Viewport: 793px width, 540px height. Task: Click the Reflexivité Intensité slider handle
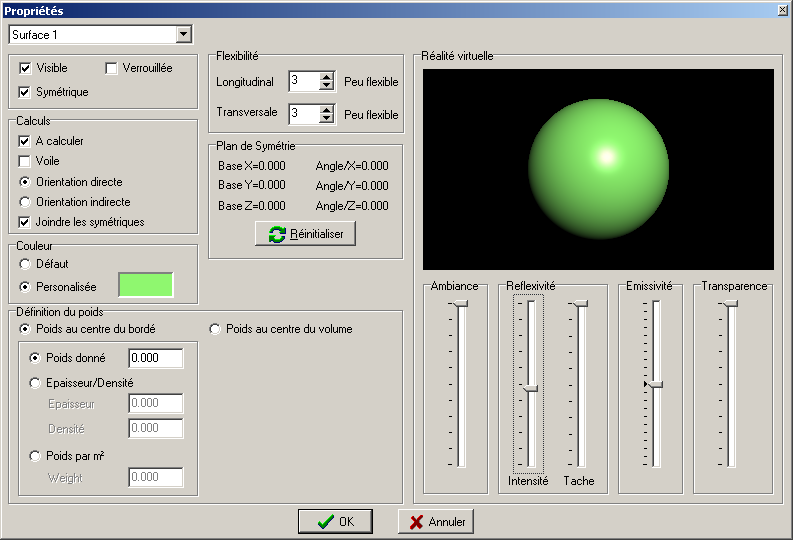click(x=530, y=388)
